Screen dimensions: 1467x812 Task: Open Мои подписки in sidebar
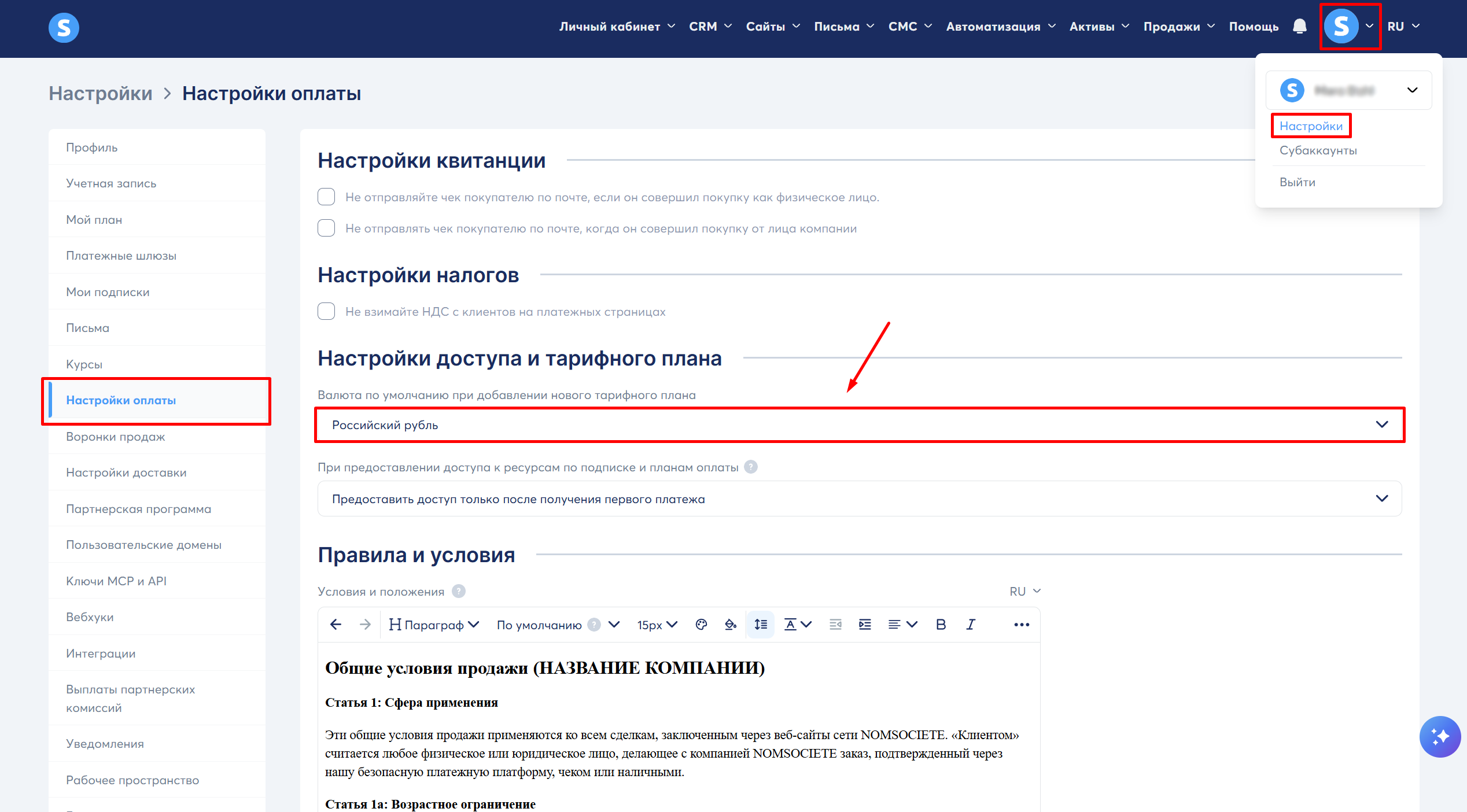[x=157, y=292]
